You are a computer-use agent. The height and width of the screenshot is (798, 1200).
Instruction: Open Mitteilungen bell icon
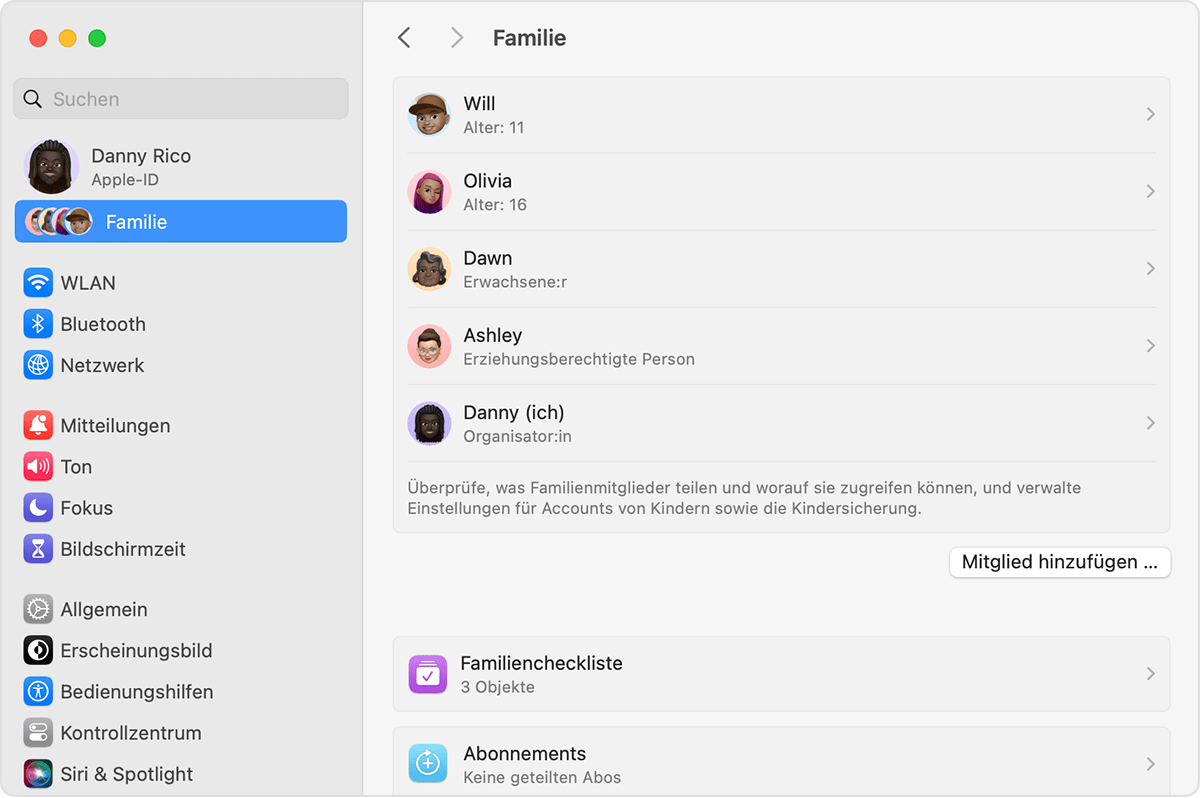(38, 425)
